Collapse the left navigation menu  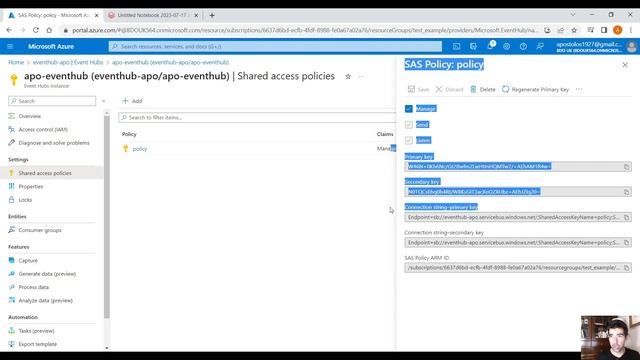[x=104, y=101]
